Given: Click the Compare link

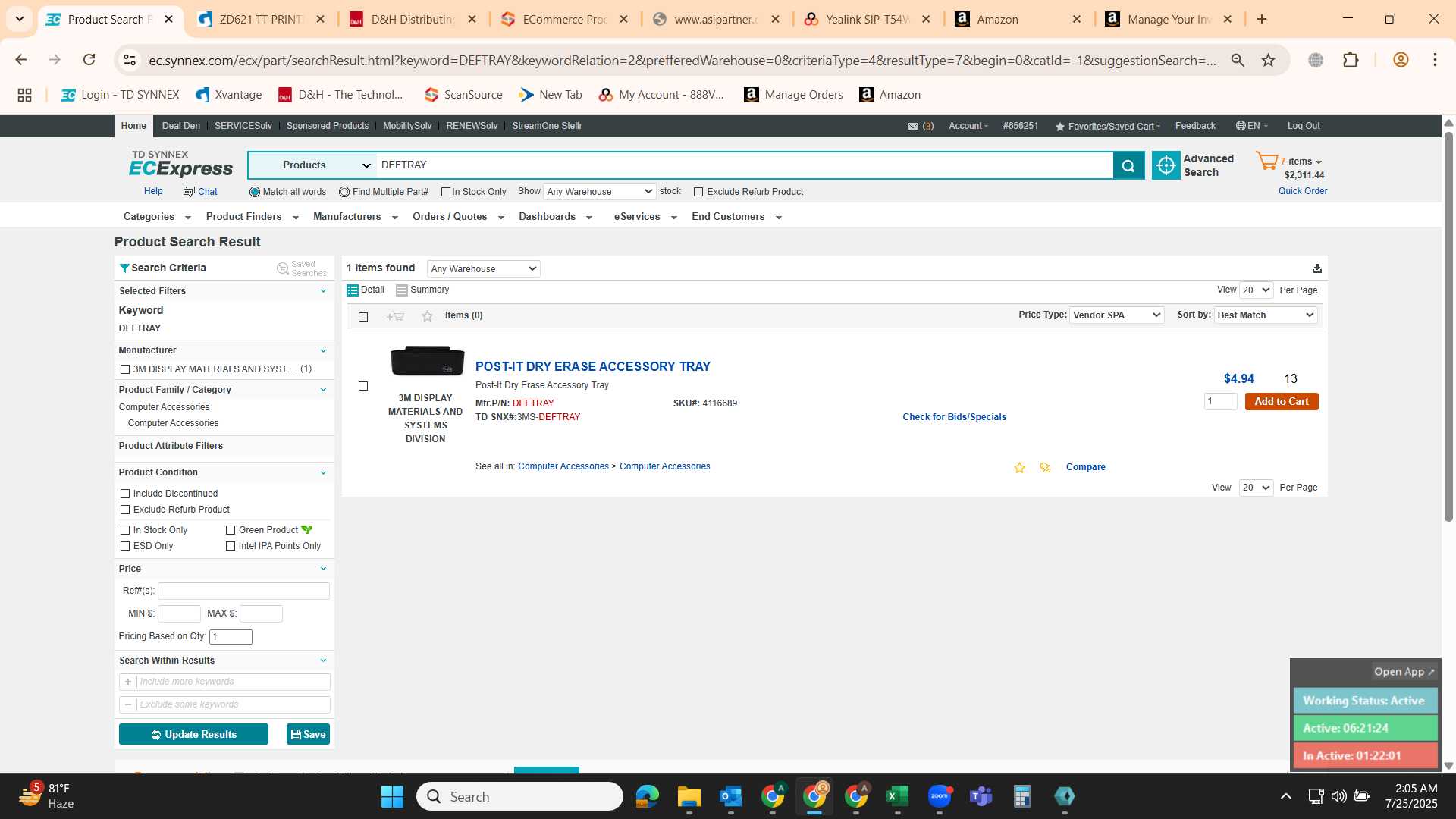Looking at the screenshot, I should 1085,467.
